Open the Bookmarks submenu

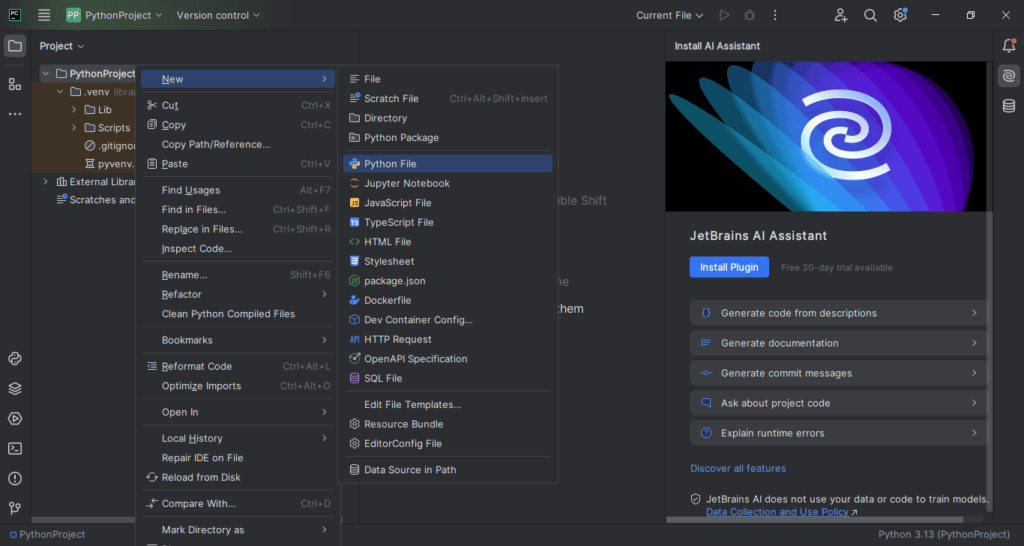[x=238, y=340]
